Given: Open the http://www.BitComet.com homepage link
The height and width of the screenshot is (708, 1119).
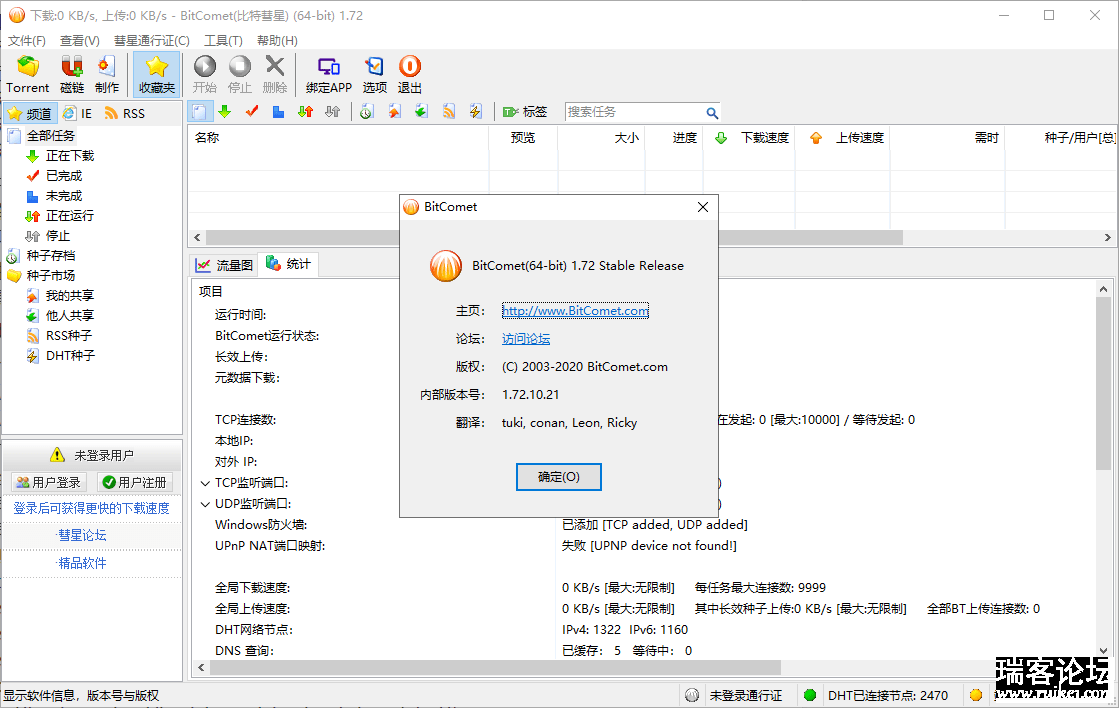Looking at the screenshot, I should coord(575,311).
